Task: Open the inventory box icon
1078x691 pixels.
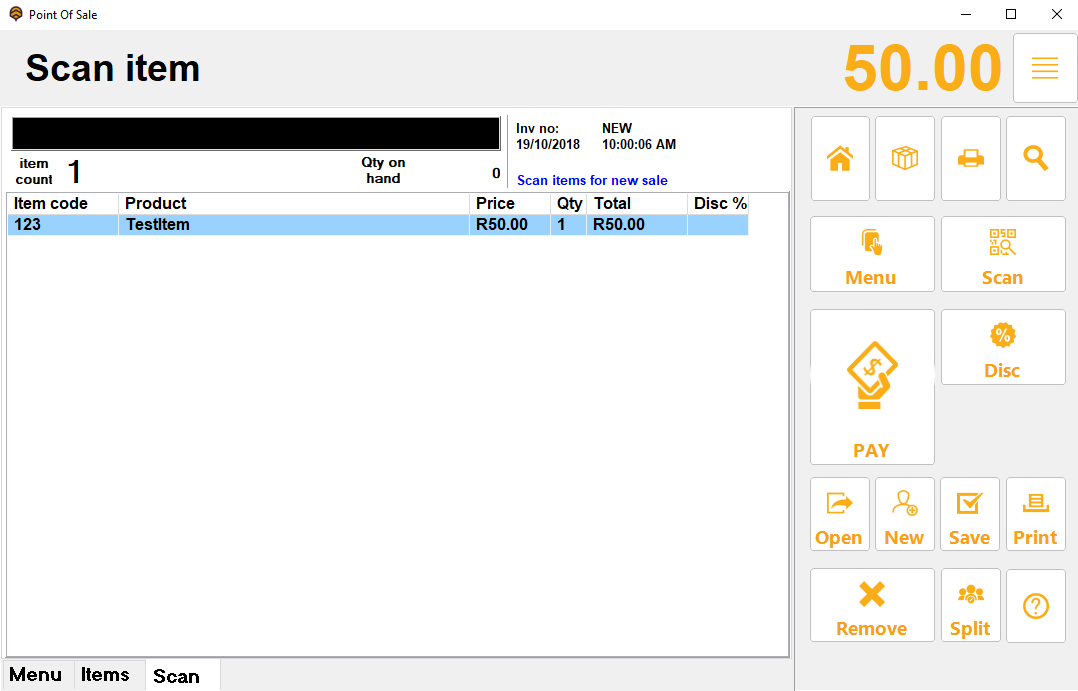Action: pyautogui.click(x=905, y=159)
